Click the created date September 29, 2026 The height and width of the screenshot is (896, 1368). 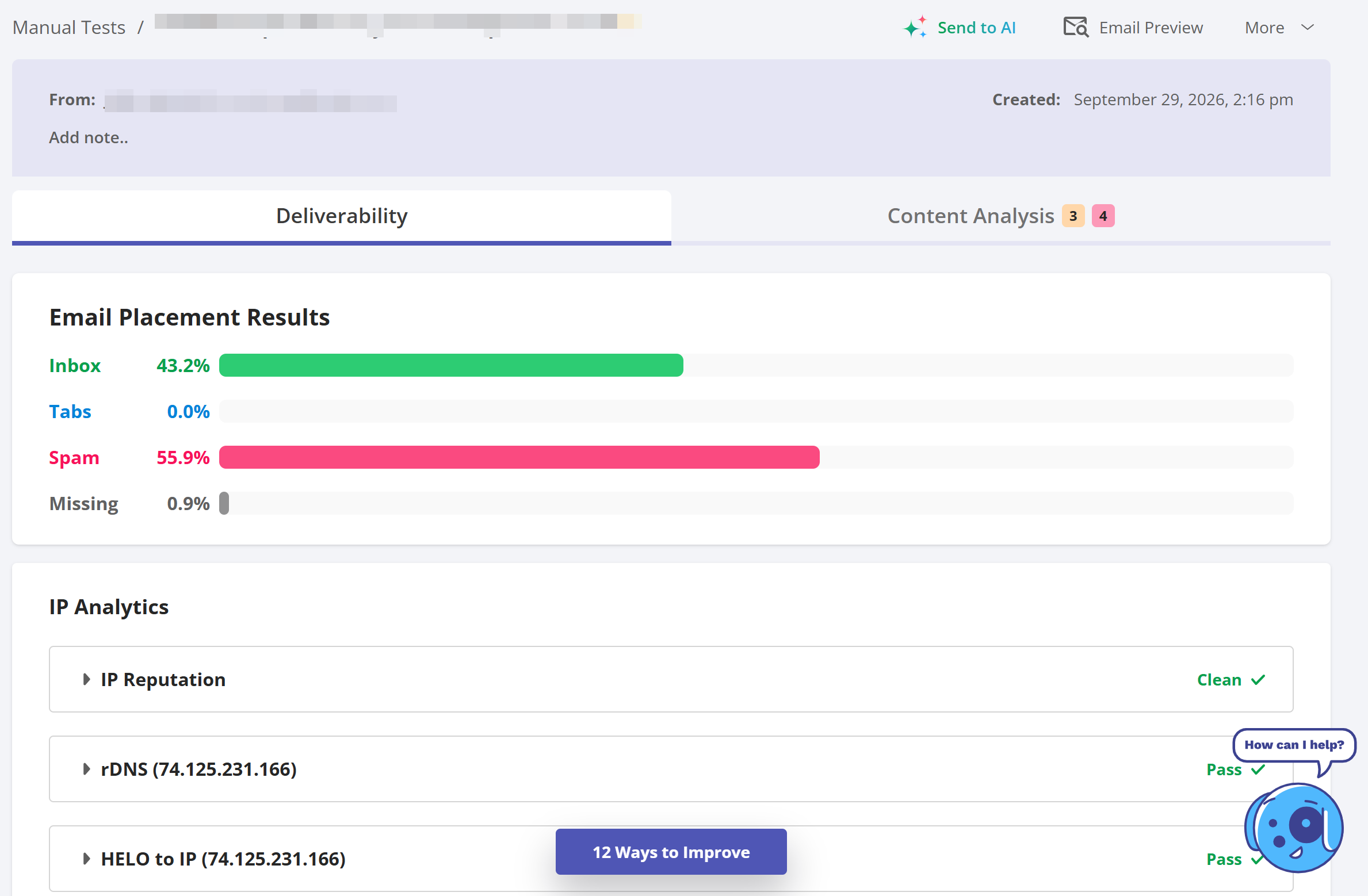point(1183,99)
